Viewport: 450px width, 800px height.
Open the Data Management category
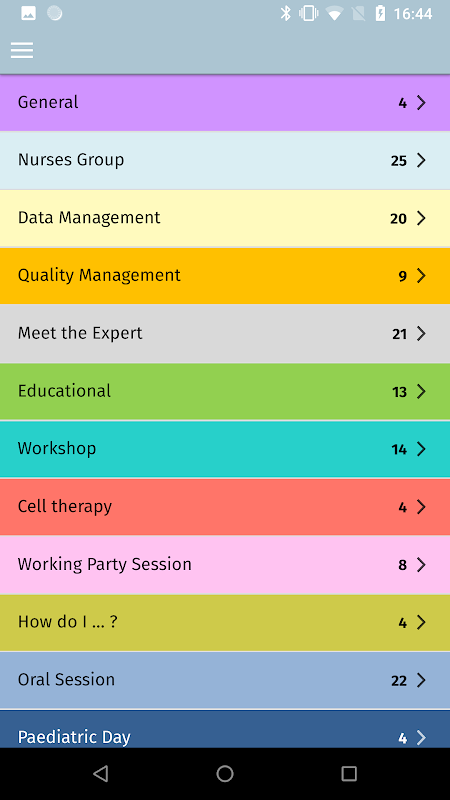tap(225, 218)
